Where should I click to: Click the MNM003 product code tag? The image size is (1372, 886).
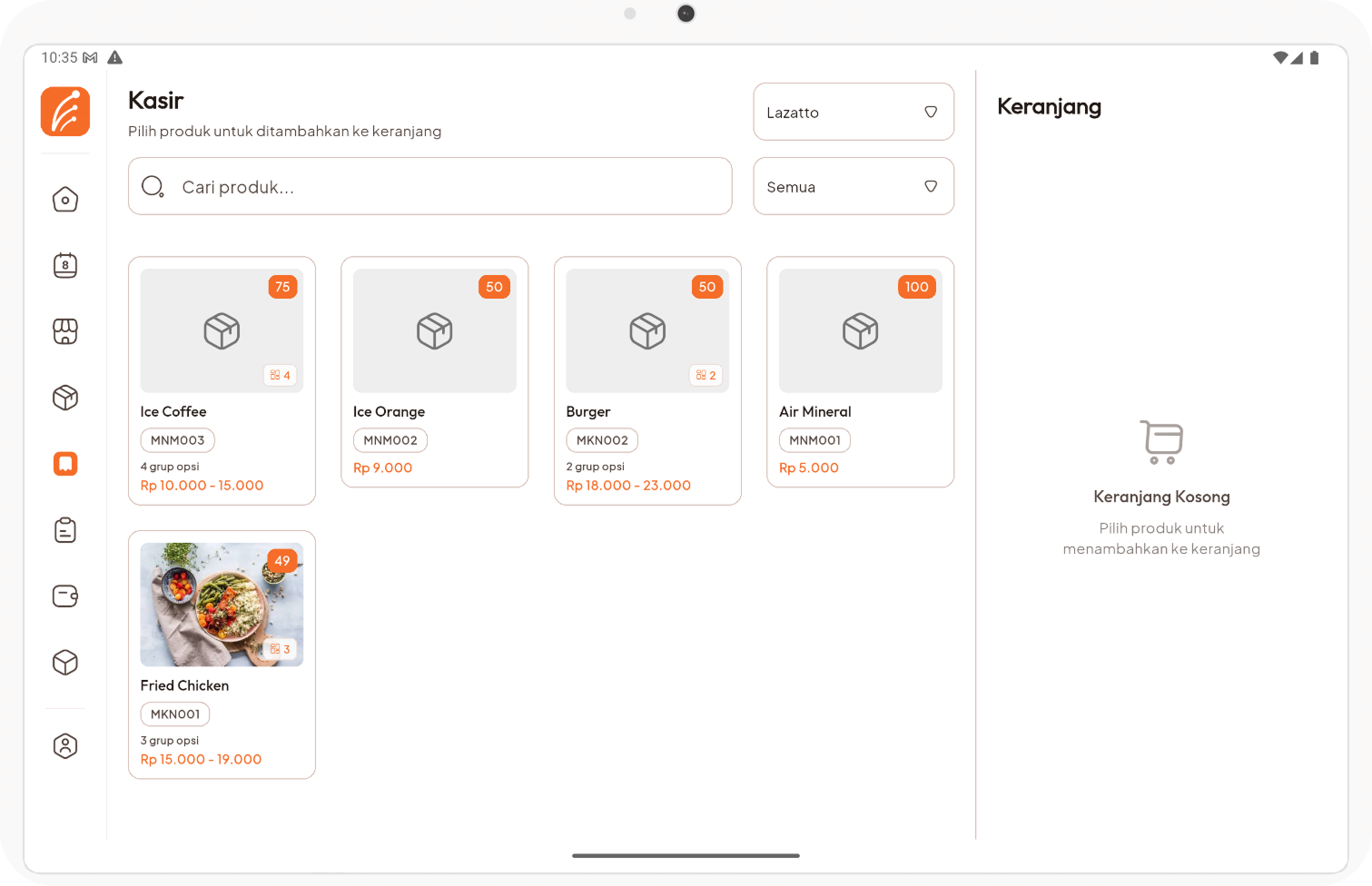(177, 440)
